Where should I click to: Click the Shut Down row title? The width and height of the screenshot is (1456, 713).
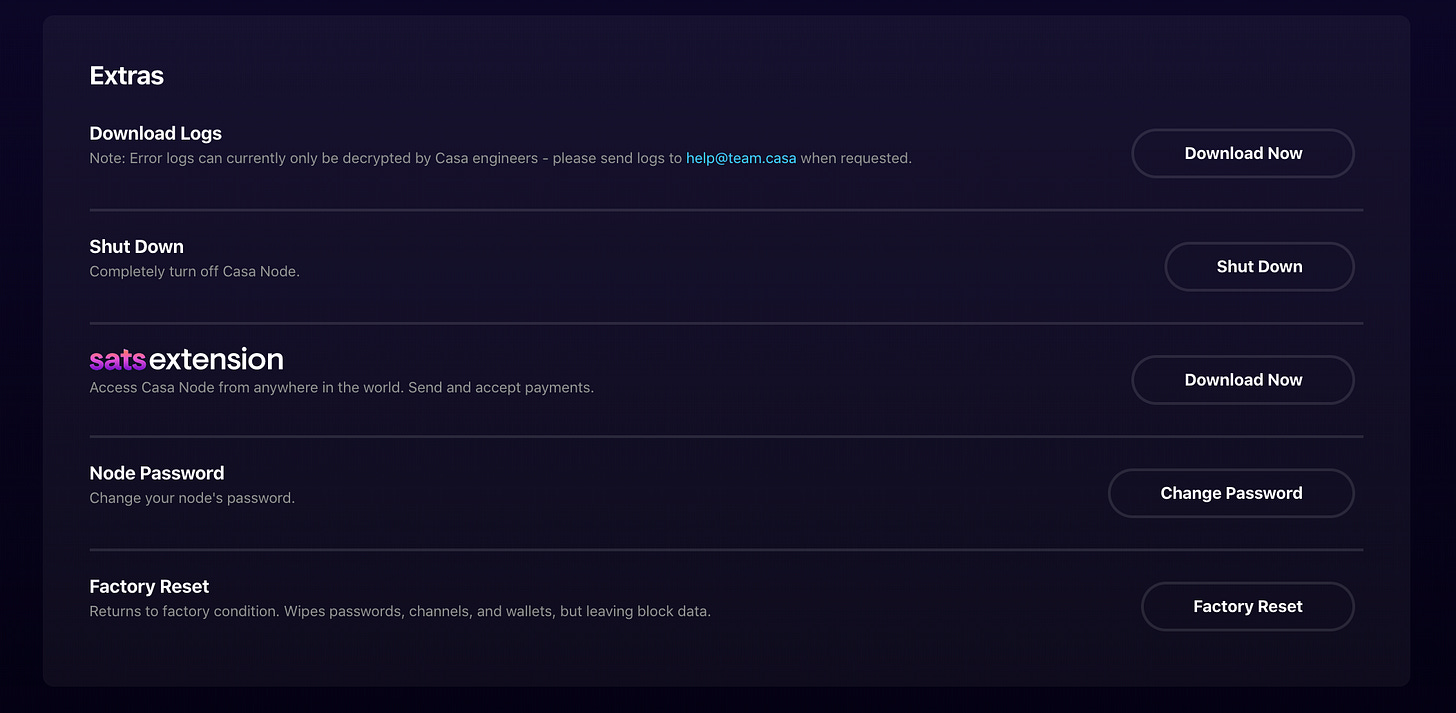click(136, 247)
